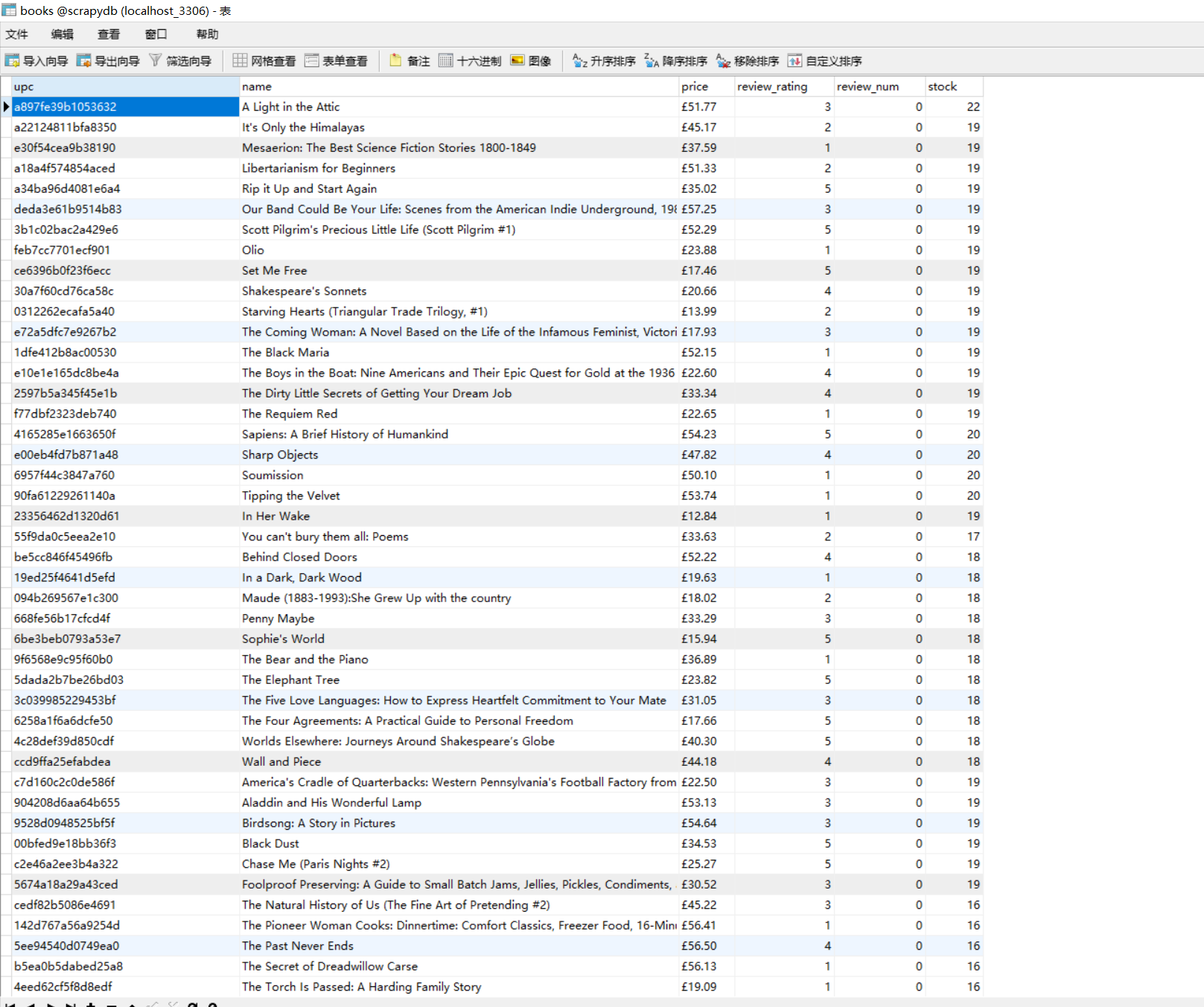
Task: Click the price cell £40.30
Action: [707, 741]
